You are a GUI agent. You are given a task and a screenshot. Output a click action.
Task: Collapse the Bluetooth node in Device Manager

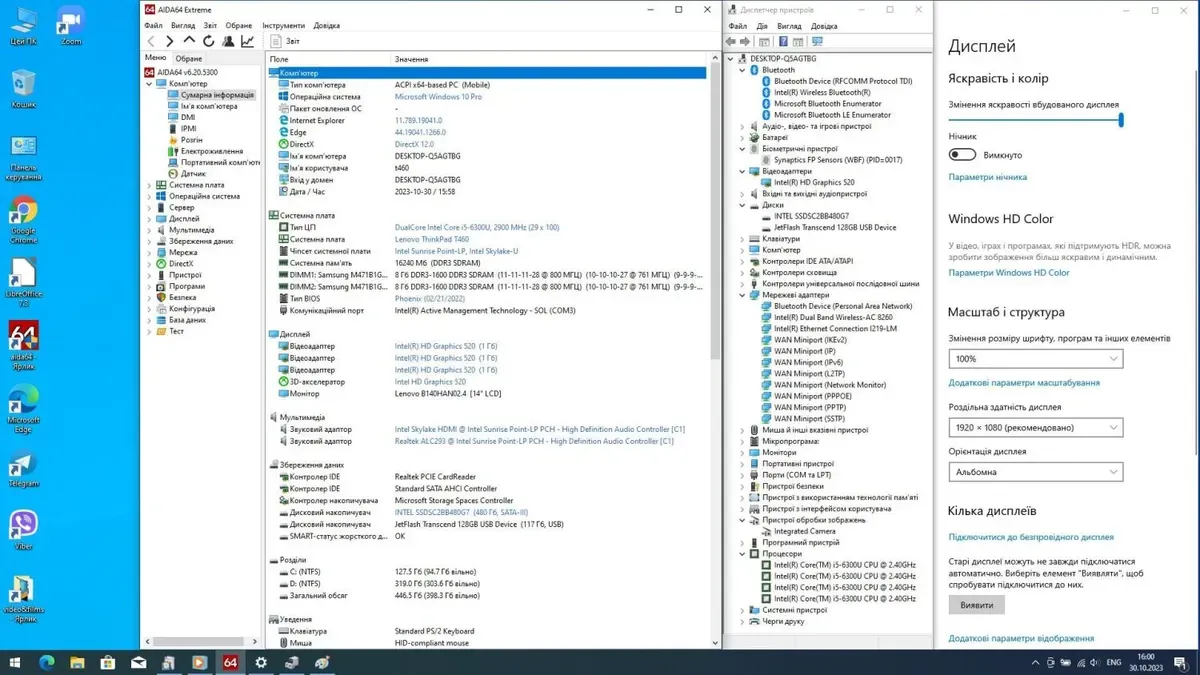coord(742,70)
